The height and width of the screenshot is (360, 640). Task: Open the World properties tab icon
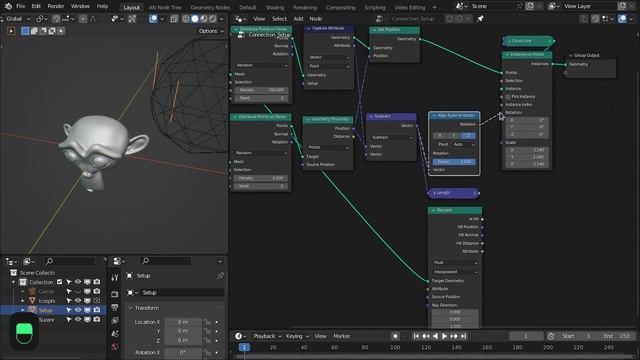pyautogui.click(x=115, y=347)
